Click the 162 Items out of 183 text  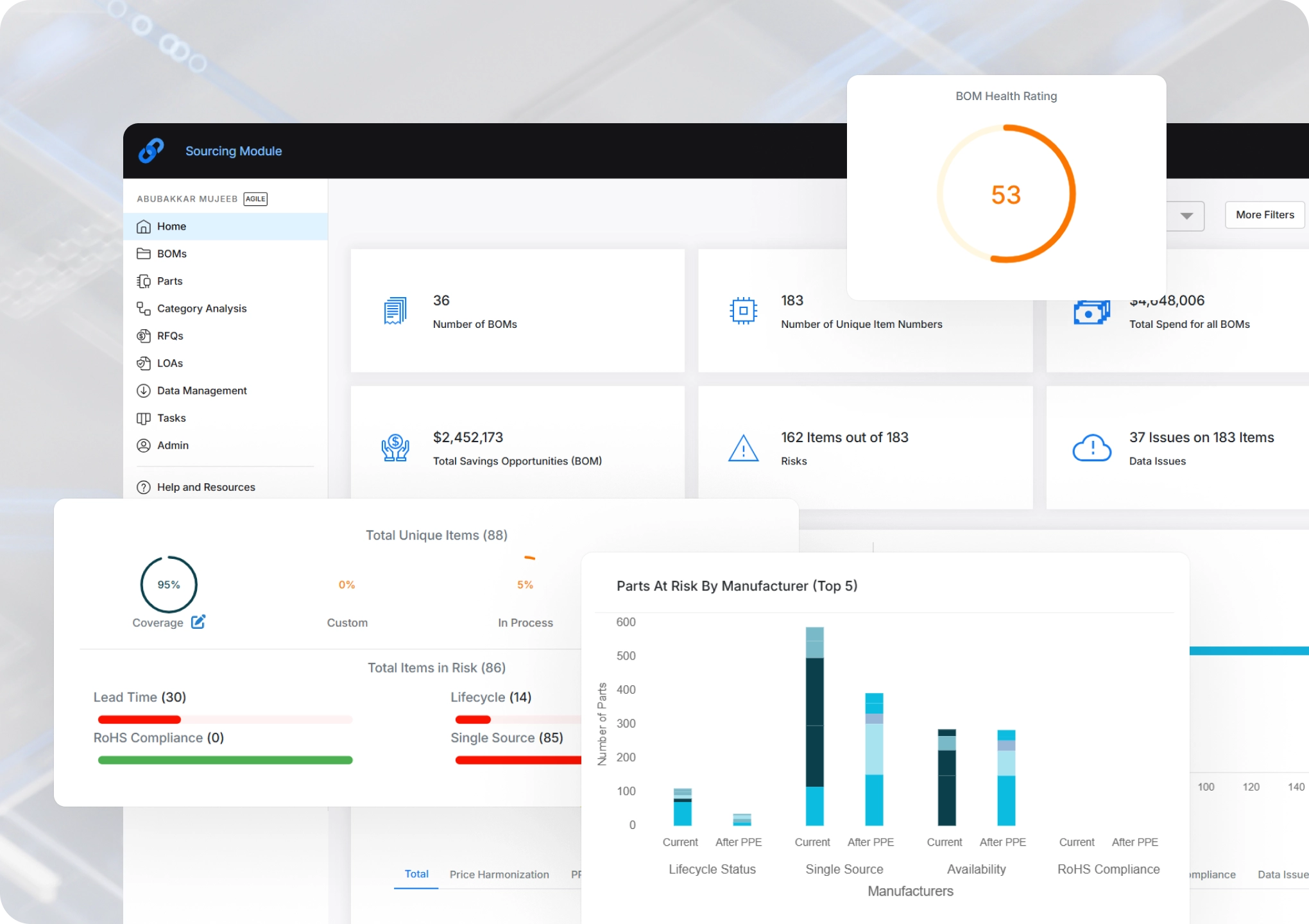coord(844,438)
